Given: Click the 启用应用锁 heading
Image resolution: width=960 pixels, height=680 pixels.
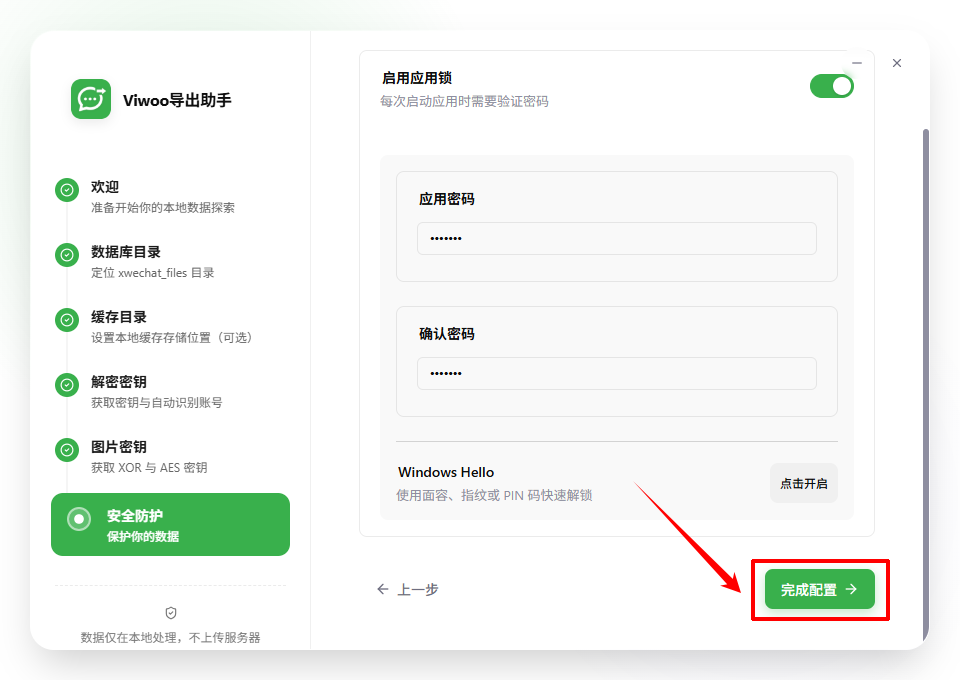Looking at the screenshot, I should pos(416,78).
